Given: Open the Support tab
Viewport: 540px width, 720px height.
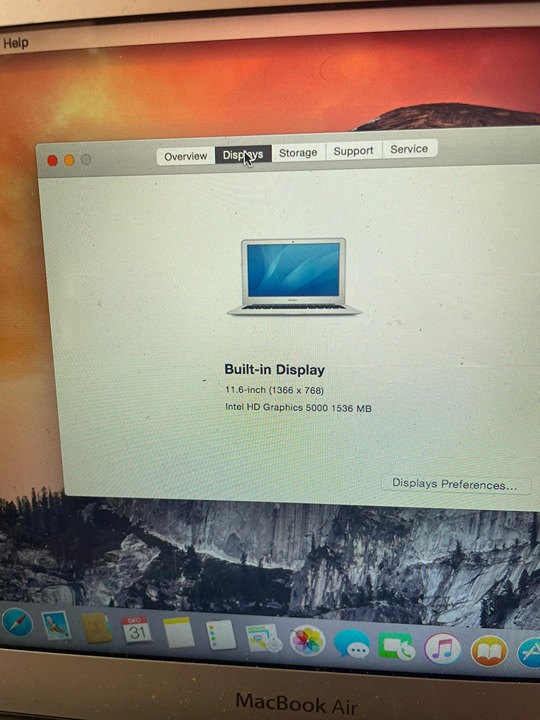Looking at the screenshot, I should point(353,151).
